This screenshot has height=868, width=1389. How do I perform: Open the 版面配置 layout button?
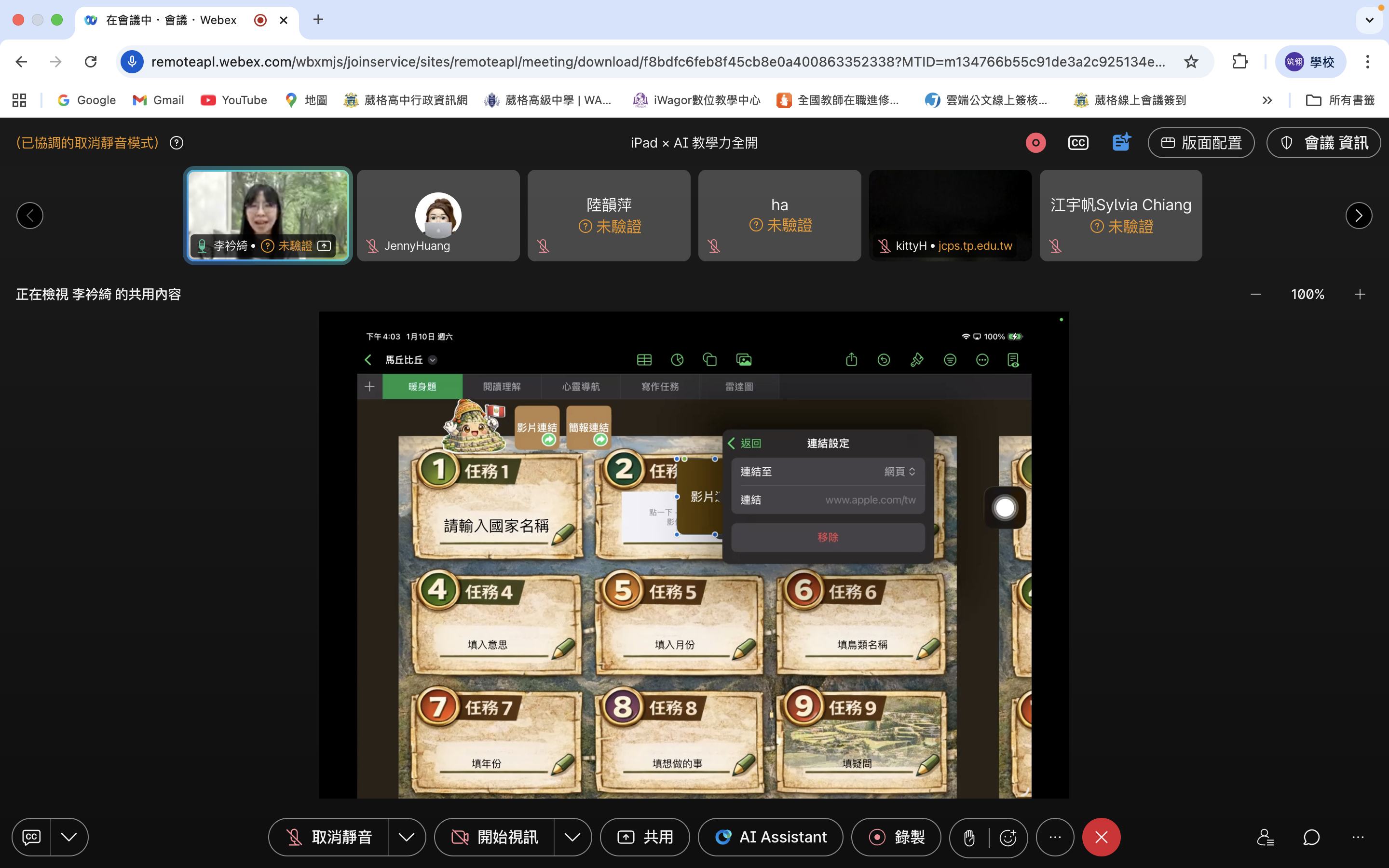(x=1201, y=143)
